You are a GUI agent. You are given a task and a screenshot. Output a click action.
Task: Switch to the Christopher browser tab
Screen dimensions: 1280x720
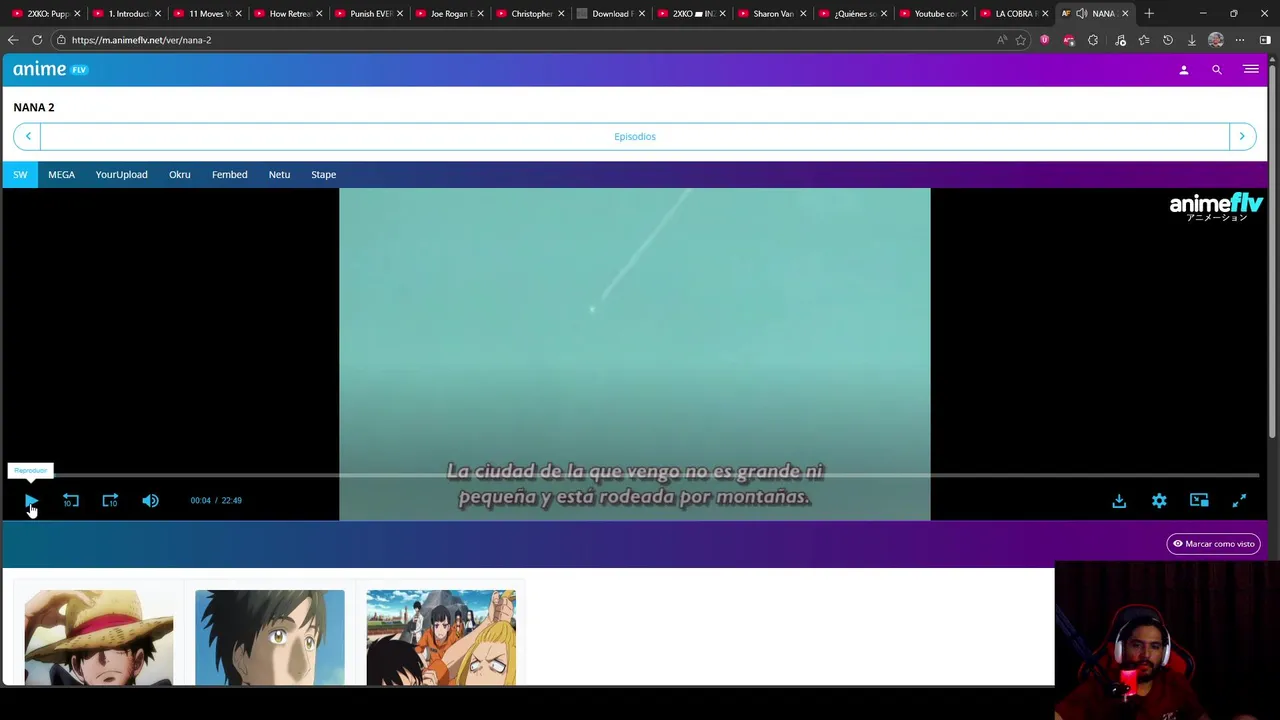tap(532, 13)
